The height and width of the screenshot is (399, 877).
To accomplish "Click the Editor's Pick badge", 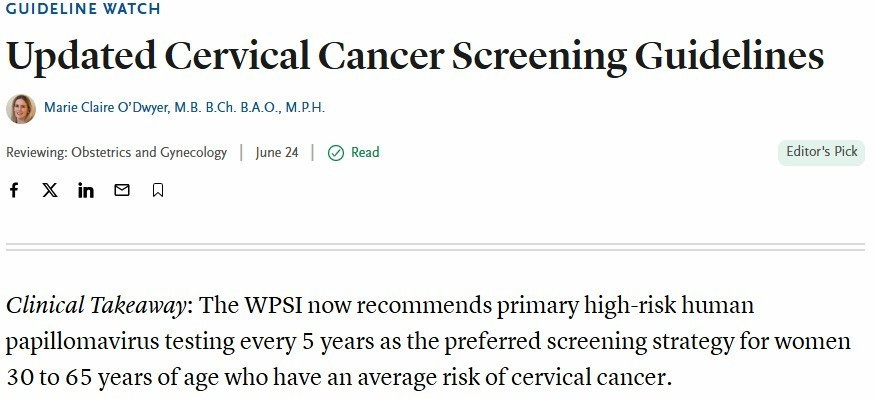I will (821, 152).
